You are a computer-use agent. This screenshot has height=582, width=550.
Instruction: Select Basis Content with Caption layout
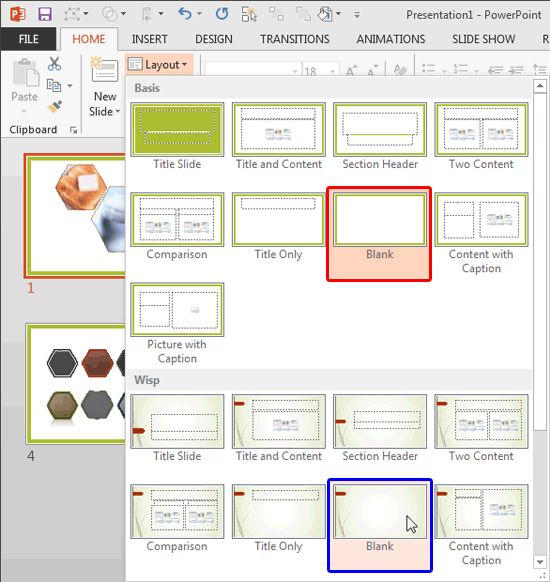481,234
